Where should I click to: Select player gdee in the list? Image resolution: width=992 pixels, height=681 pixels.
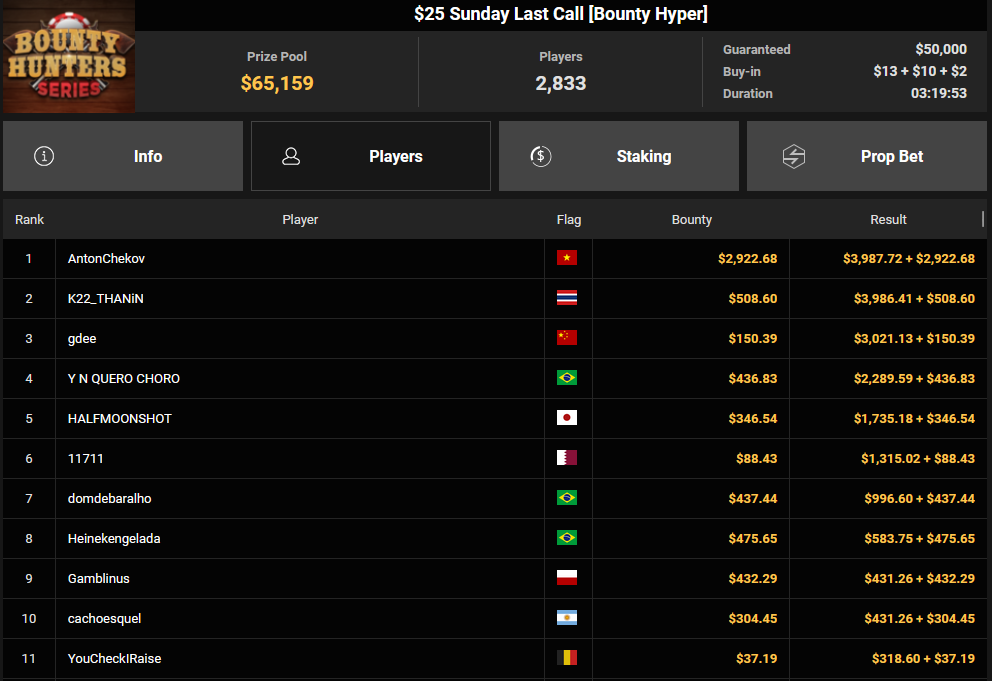81,338
